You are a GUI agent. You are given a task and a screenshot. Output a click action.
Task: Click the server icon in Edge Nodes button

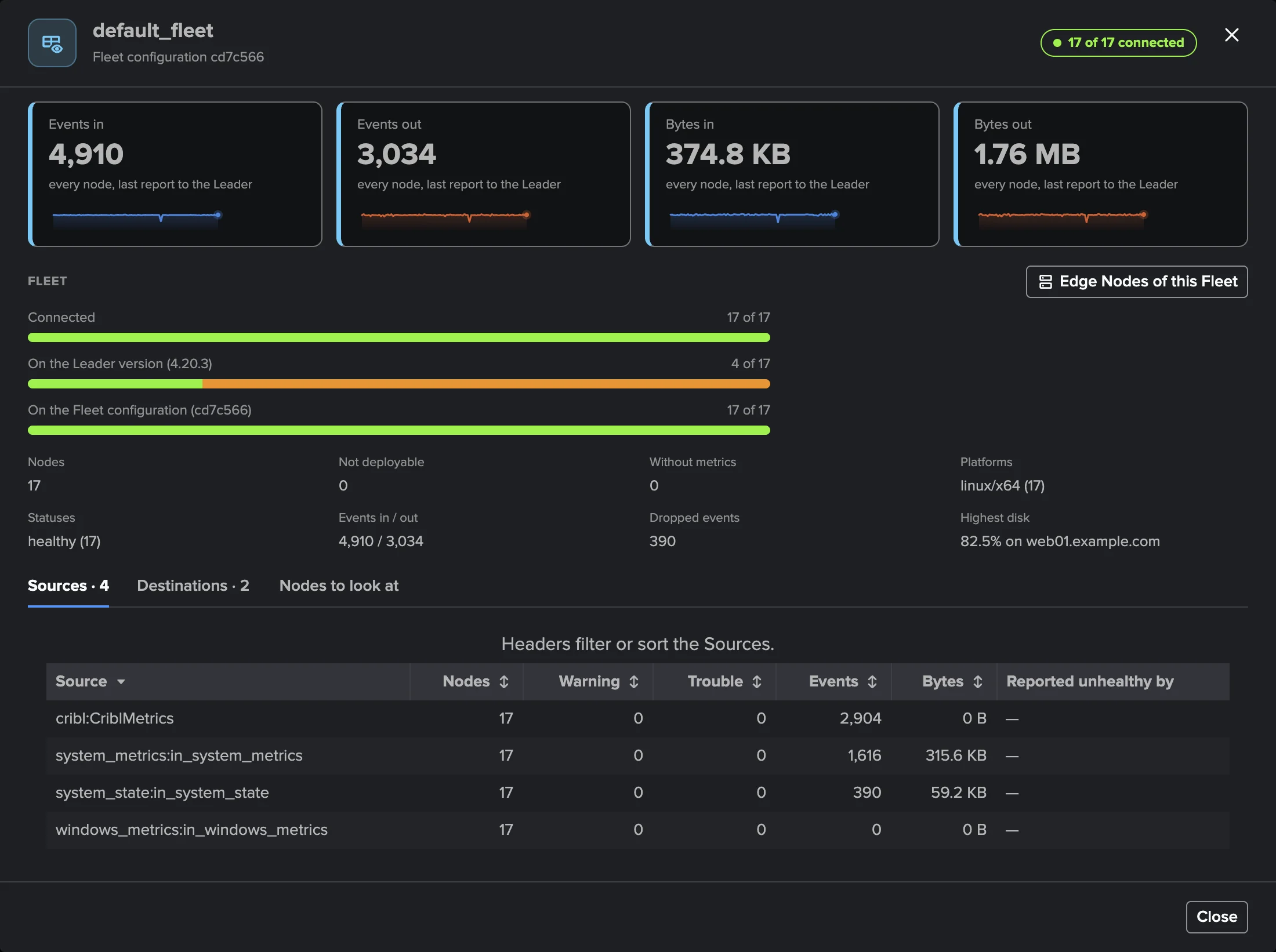pyautogui.click(x=1045, y=282)
